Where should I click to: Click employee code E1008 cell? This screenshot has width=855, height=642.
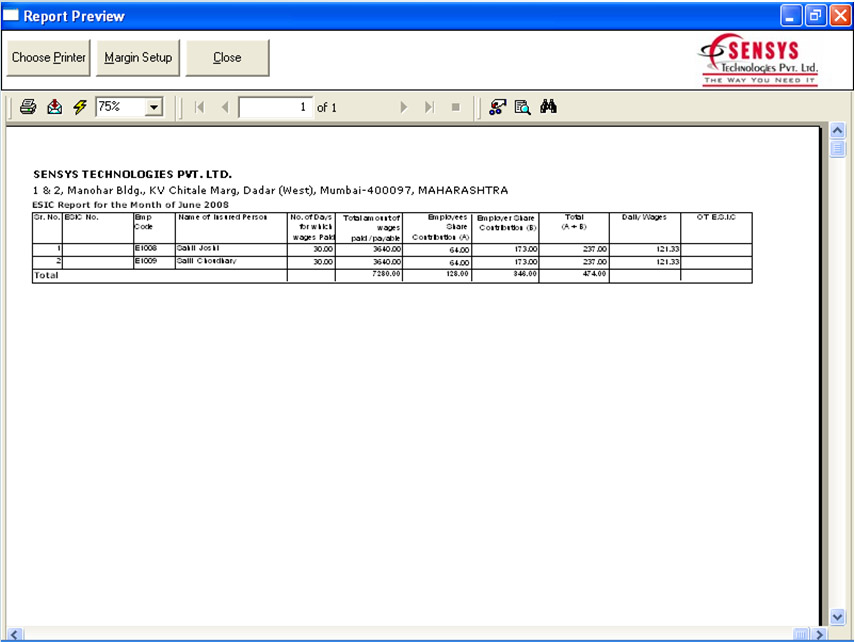pyautogui.click(x=154, y=249)
